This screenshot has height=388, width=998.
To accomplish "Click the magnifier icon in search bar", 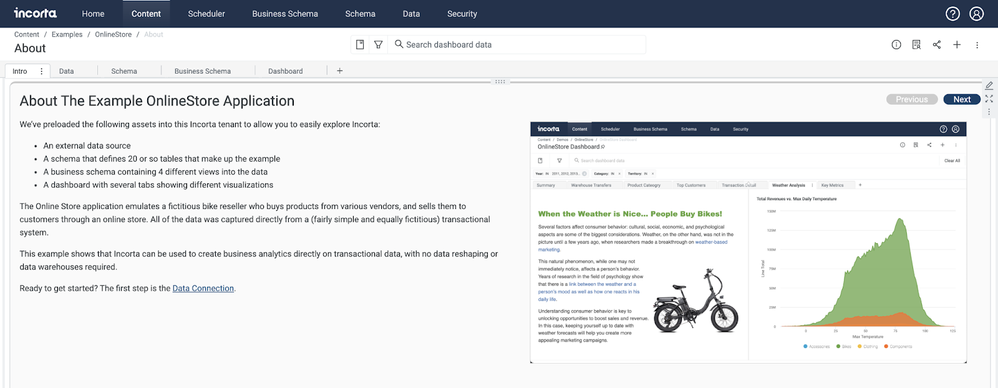I will pos(399,45).
